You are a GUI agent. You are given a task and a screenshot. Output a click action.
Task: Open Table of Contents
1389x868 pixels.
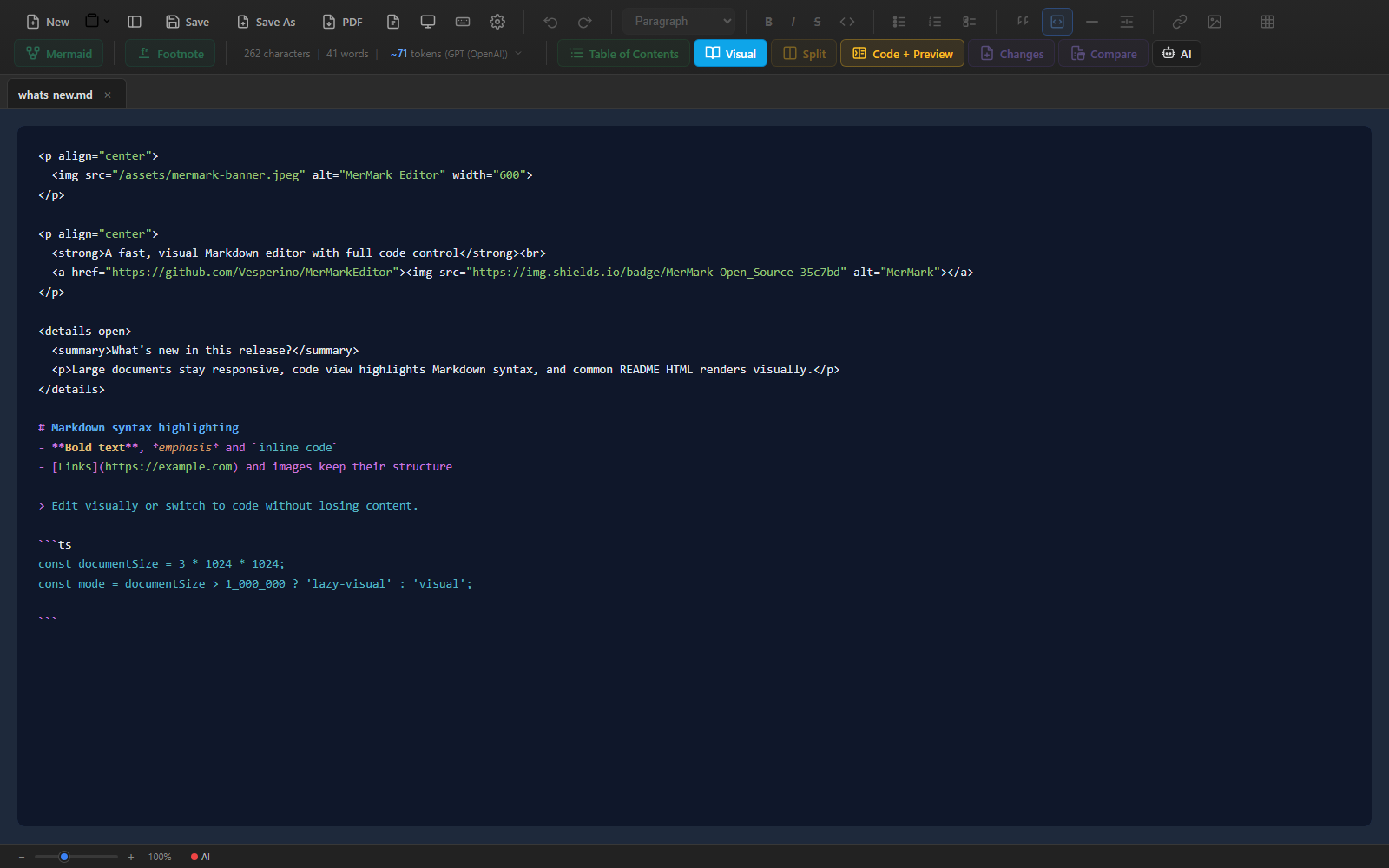(624, 54)
